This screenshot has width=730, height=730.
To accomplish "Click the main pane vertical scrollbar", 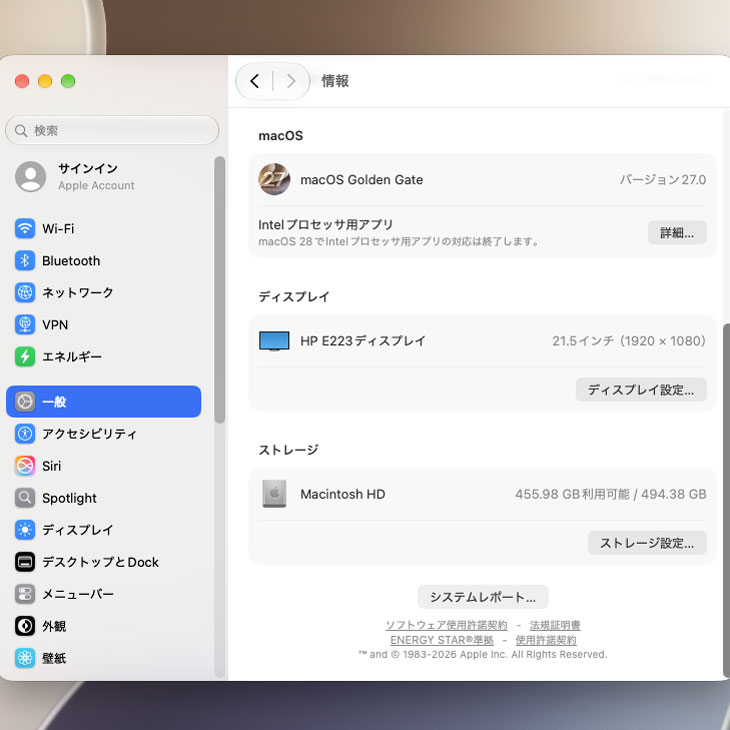I will pyautogui.click(x=726, y=500).
